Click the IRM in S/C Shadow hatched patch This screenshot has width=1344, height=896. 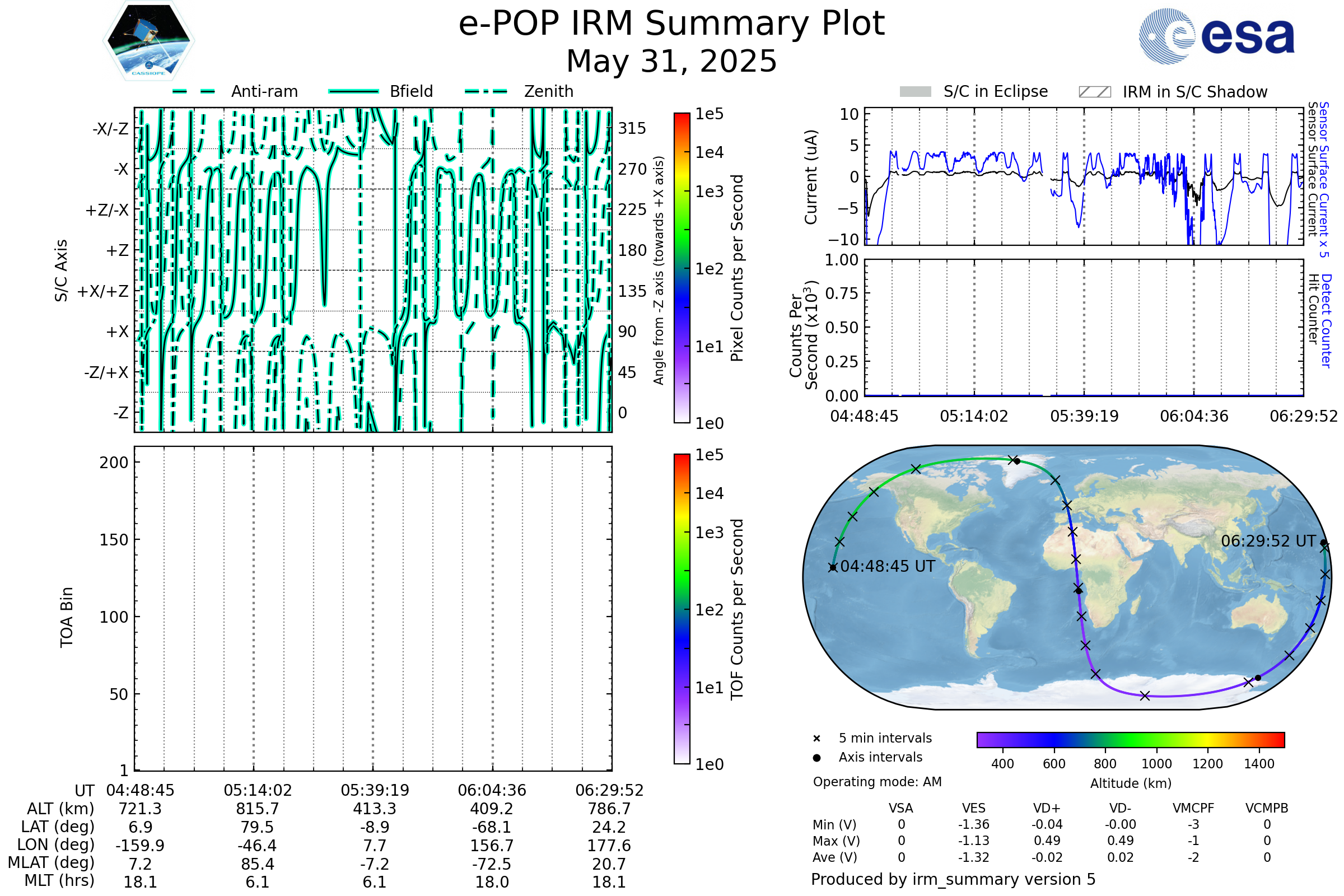click(x=1094, y=92)
